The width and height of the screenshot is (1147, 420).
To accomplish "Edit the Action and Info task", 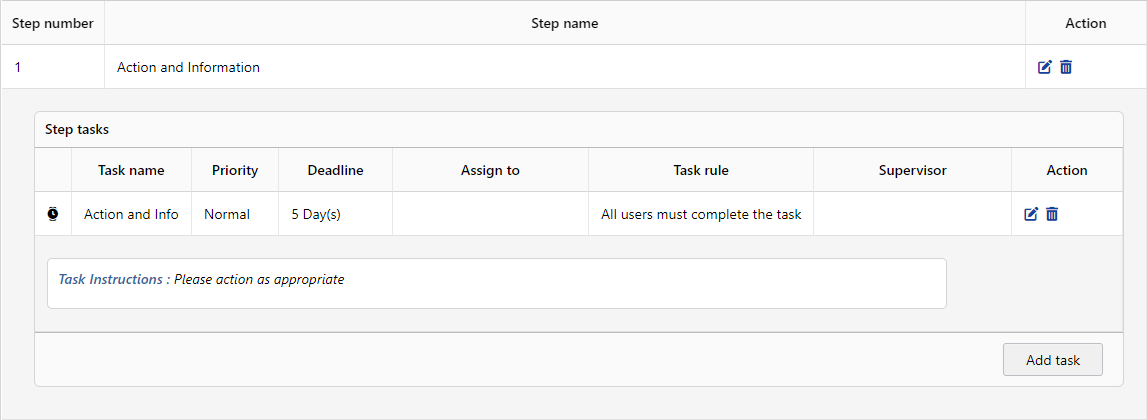I will click(x=1031, y=214).
